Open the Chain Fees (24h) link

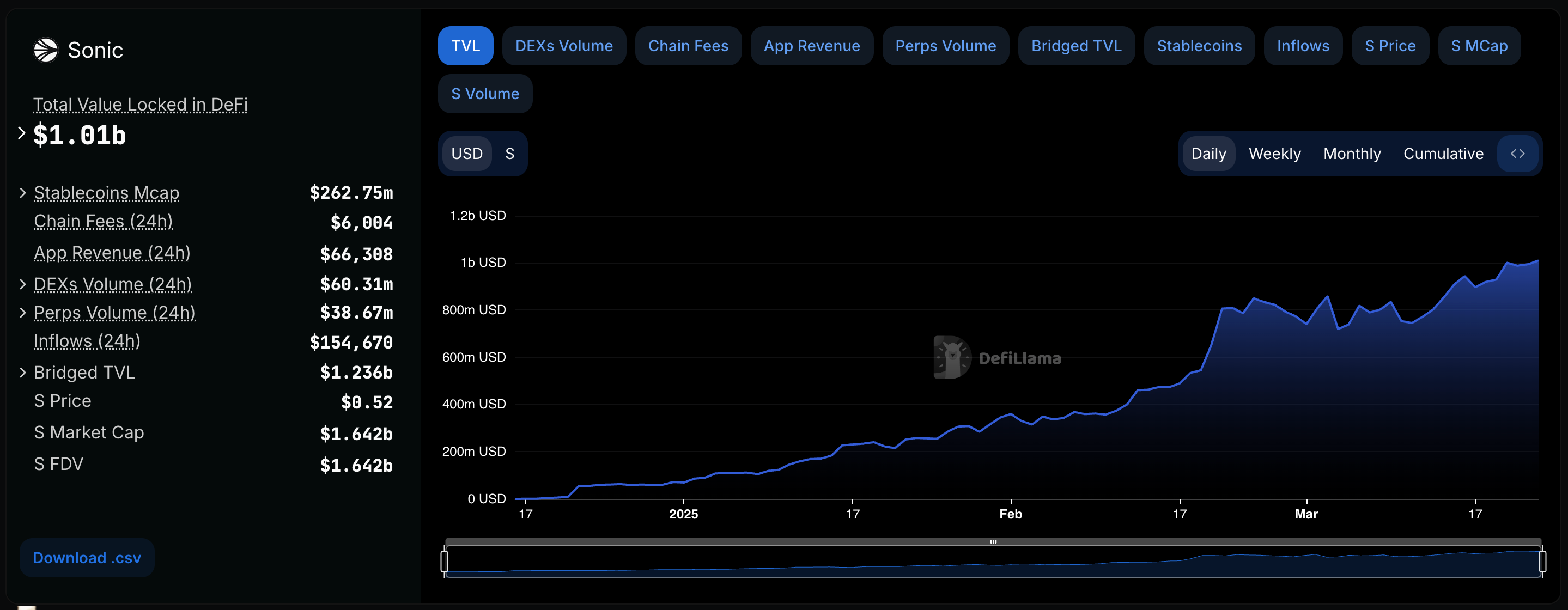pos(103,221)
